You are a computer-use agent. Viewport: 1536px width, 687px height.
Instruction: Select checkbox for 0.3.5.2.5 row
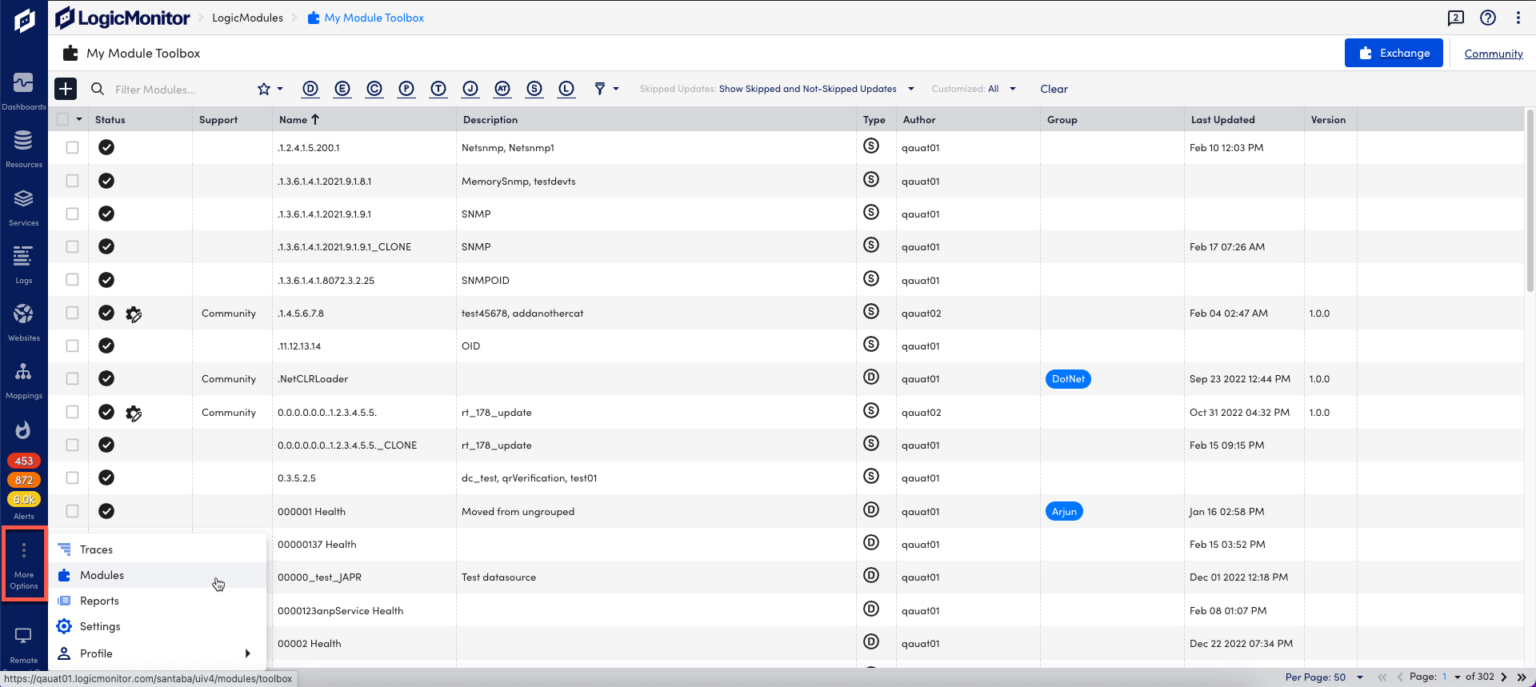tap(72, 478)
